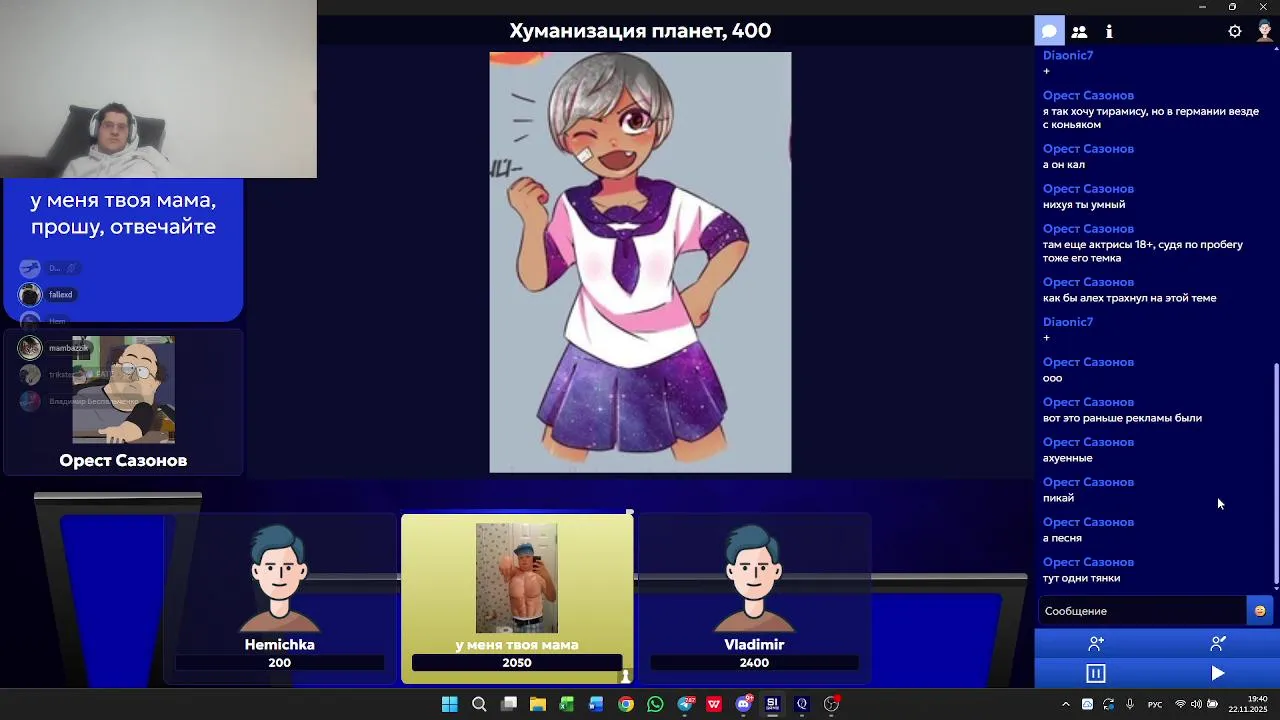Viewport: 1280px width, 720px height.
Task: Select player card у меня твоя мама
Action: [517, 598]
